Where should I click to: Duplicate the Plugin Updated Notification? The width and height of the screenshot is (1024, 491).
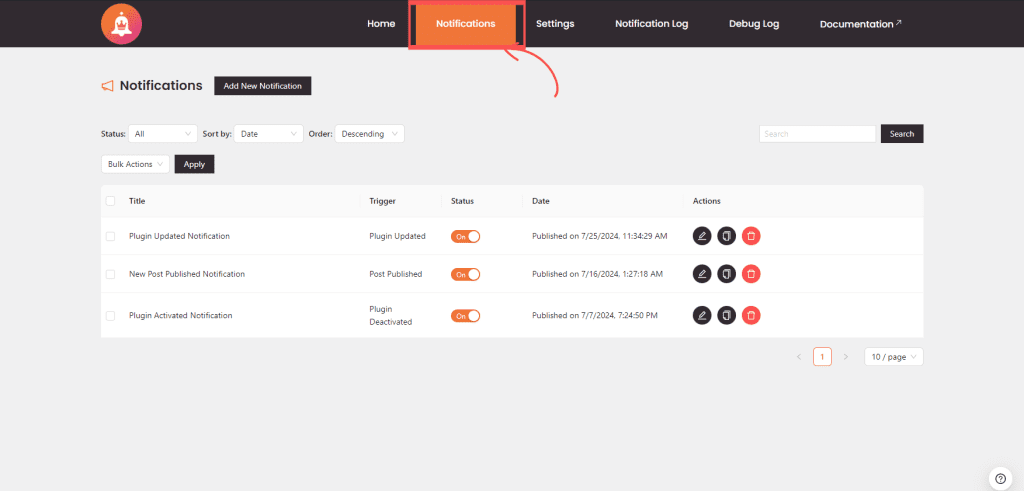[x=727, y=236]
